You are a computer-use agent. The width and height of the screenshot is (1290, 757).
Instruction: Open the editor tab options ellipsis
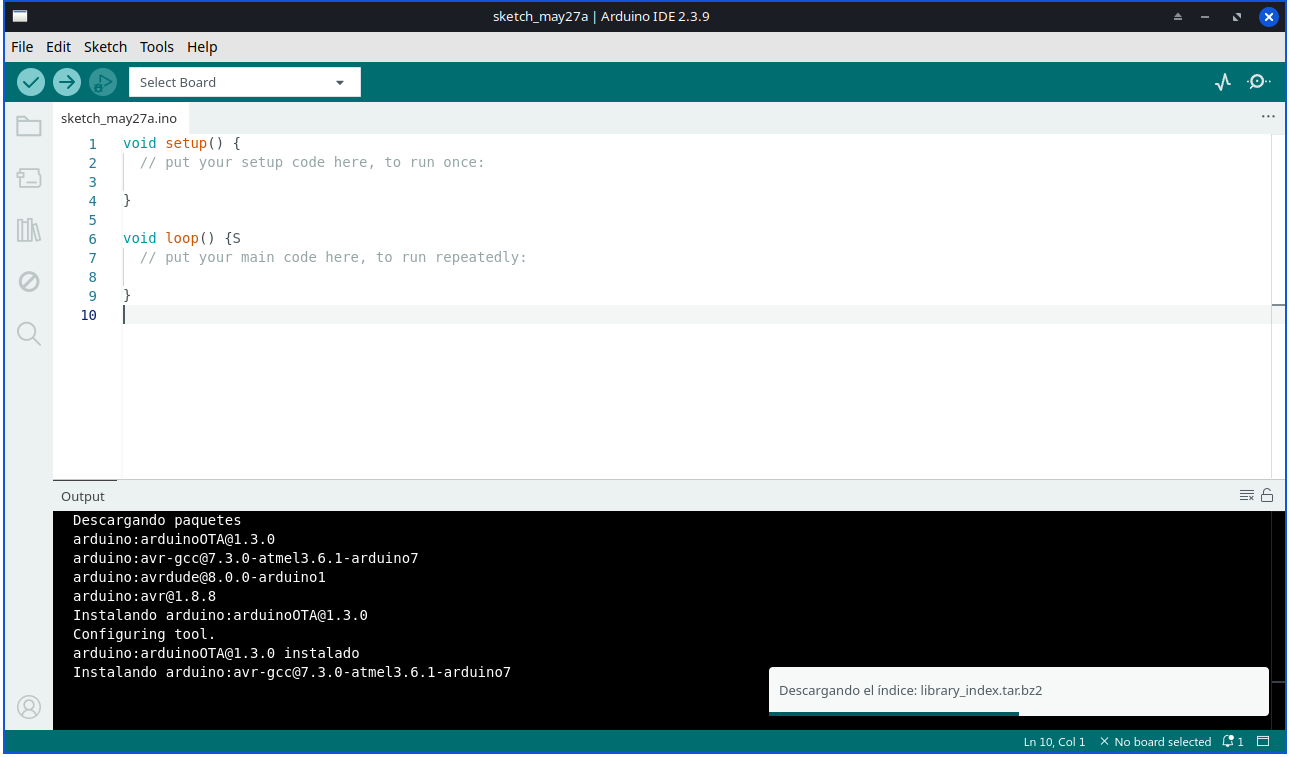1268,117
